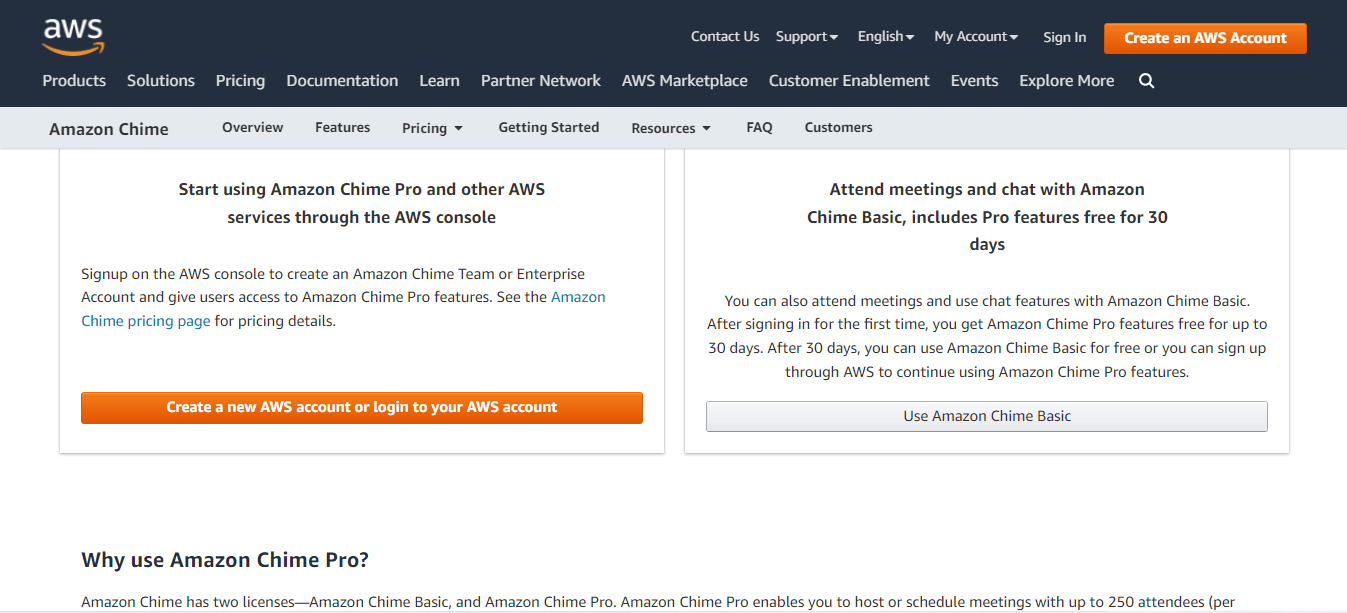Select the Getting Started tab

tap(548, 128)
